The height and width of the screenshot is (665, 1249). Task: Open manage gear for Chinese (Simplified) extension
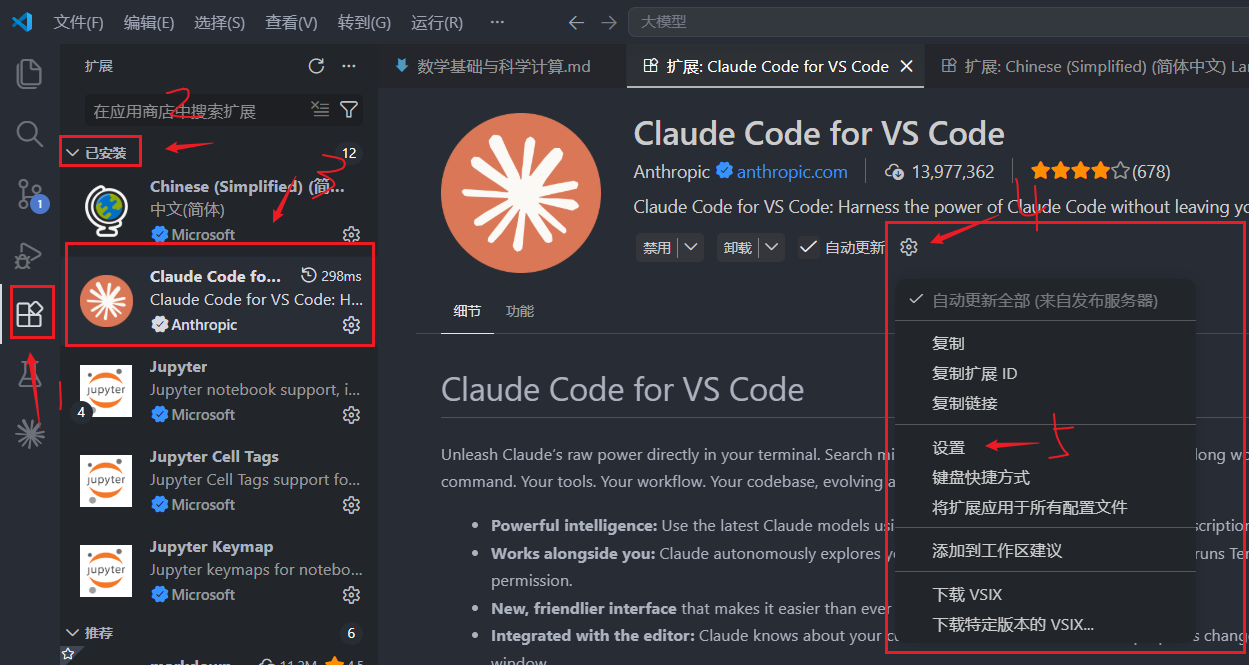click(x=351, y=234)
